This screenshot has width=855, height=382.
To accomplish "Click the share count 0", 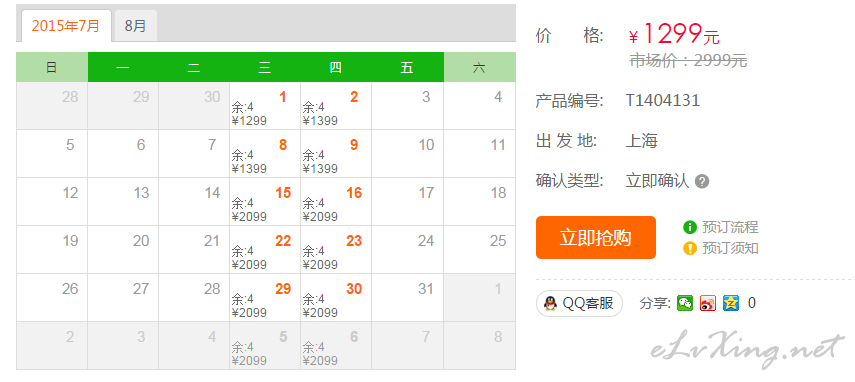I will click(751, 303).
